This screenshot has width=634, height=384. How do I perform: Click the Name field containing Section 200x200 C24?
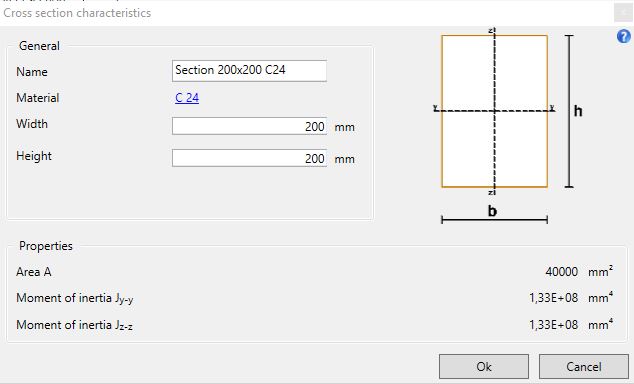pos(249,71)
